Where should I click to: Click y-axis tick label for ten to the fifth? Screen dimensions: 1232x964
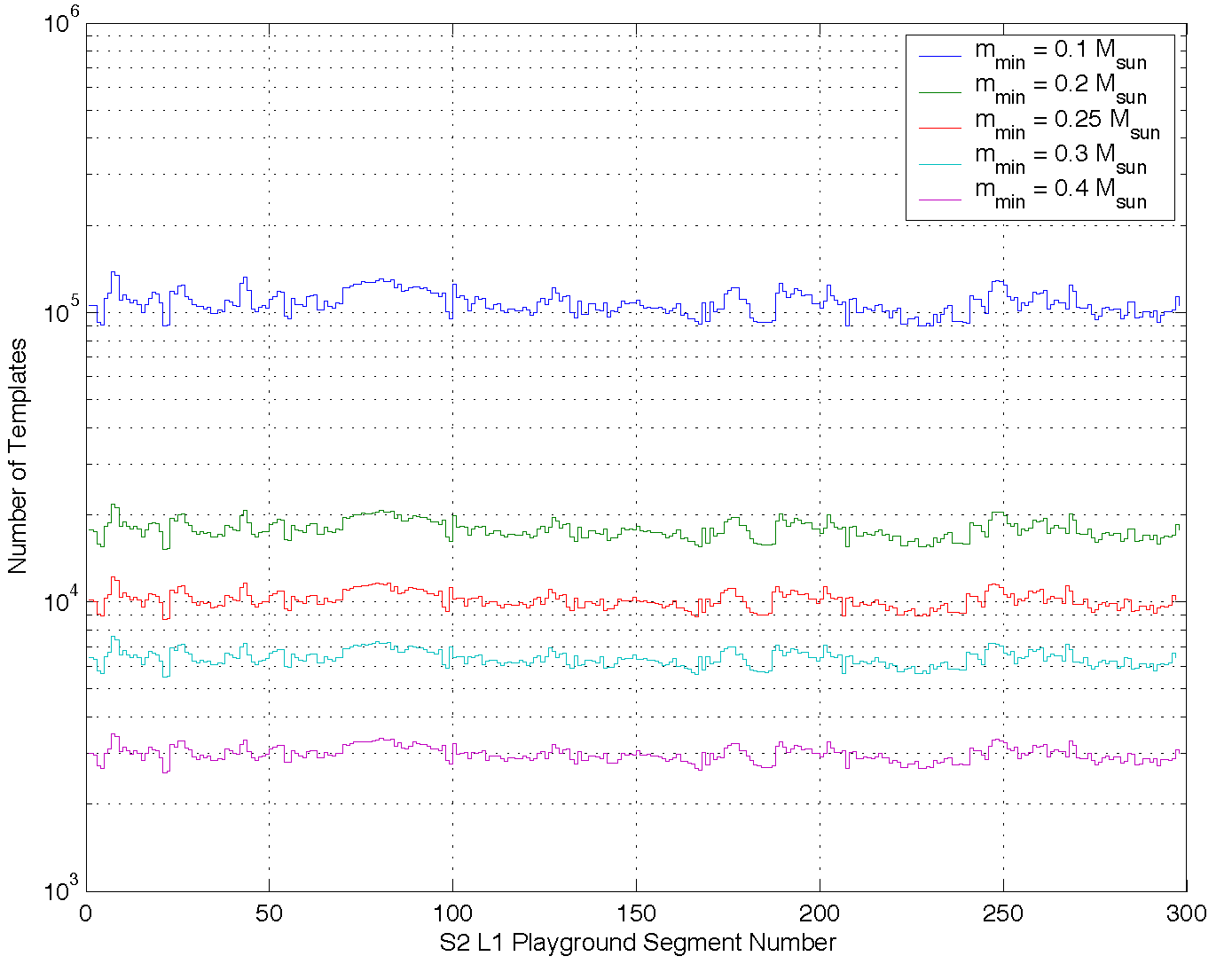[x=61, y=310]
